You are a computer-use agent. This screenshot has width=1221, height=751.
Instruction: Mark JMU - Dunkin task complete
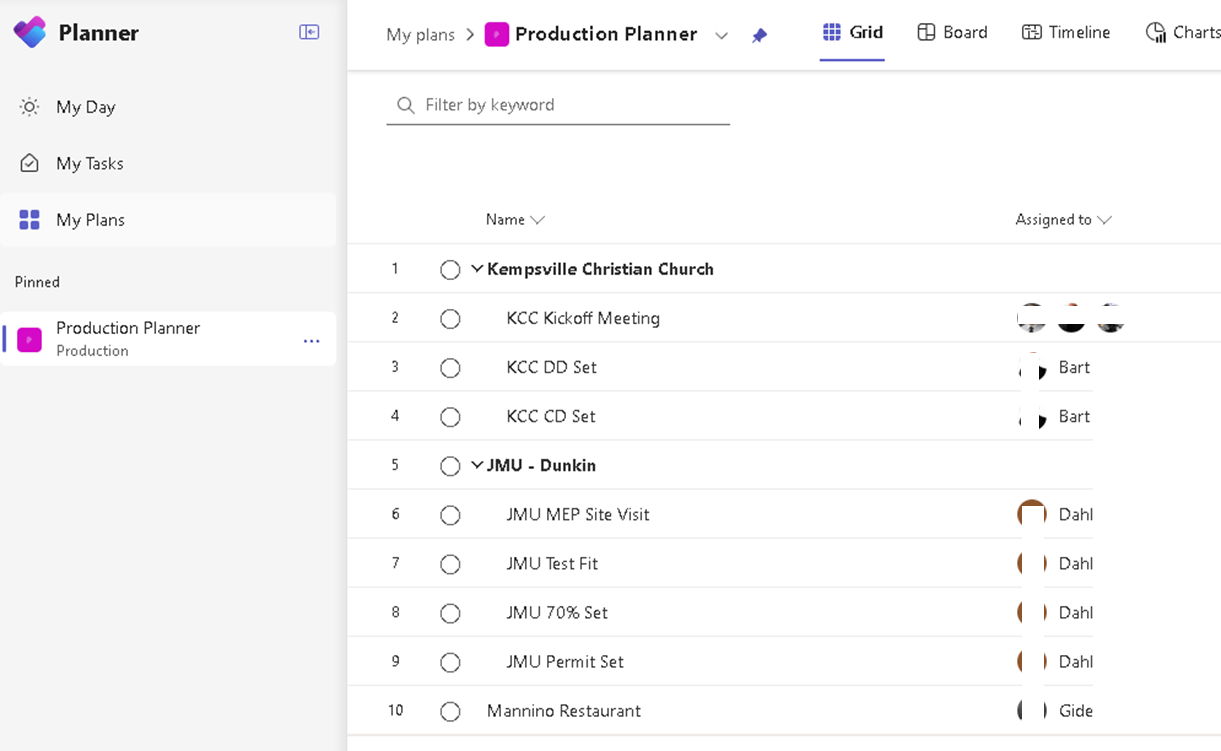coord(450,466)
